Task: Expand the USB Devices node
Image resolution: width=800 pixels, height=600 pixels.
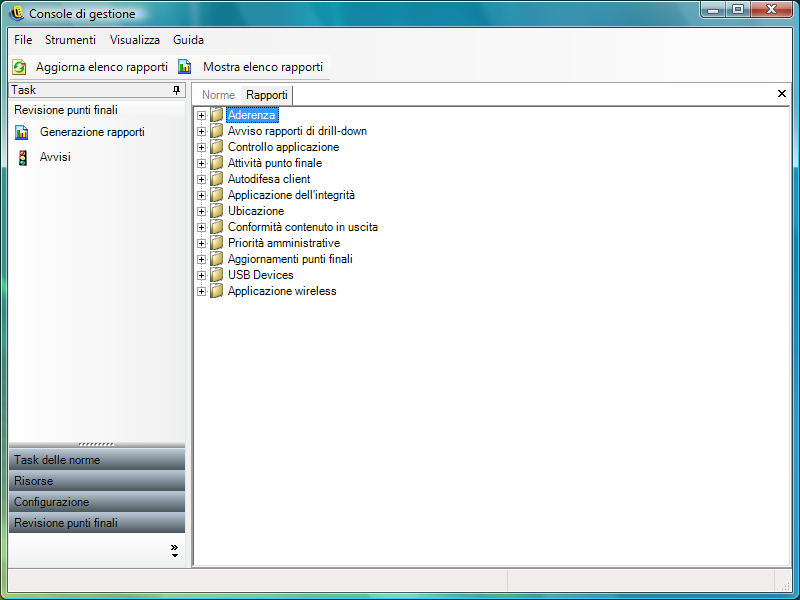Action: (202, 276)
